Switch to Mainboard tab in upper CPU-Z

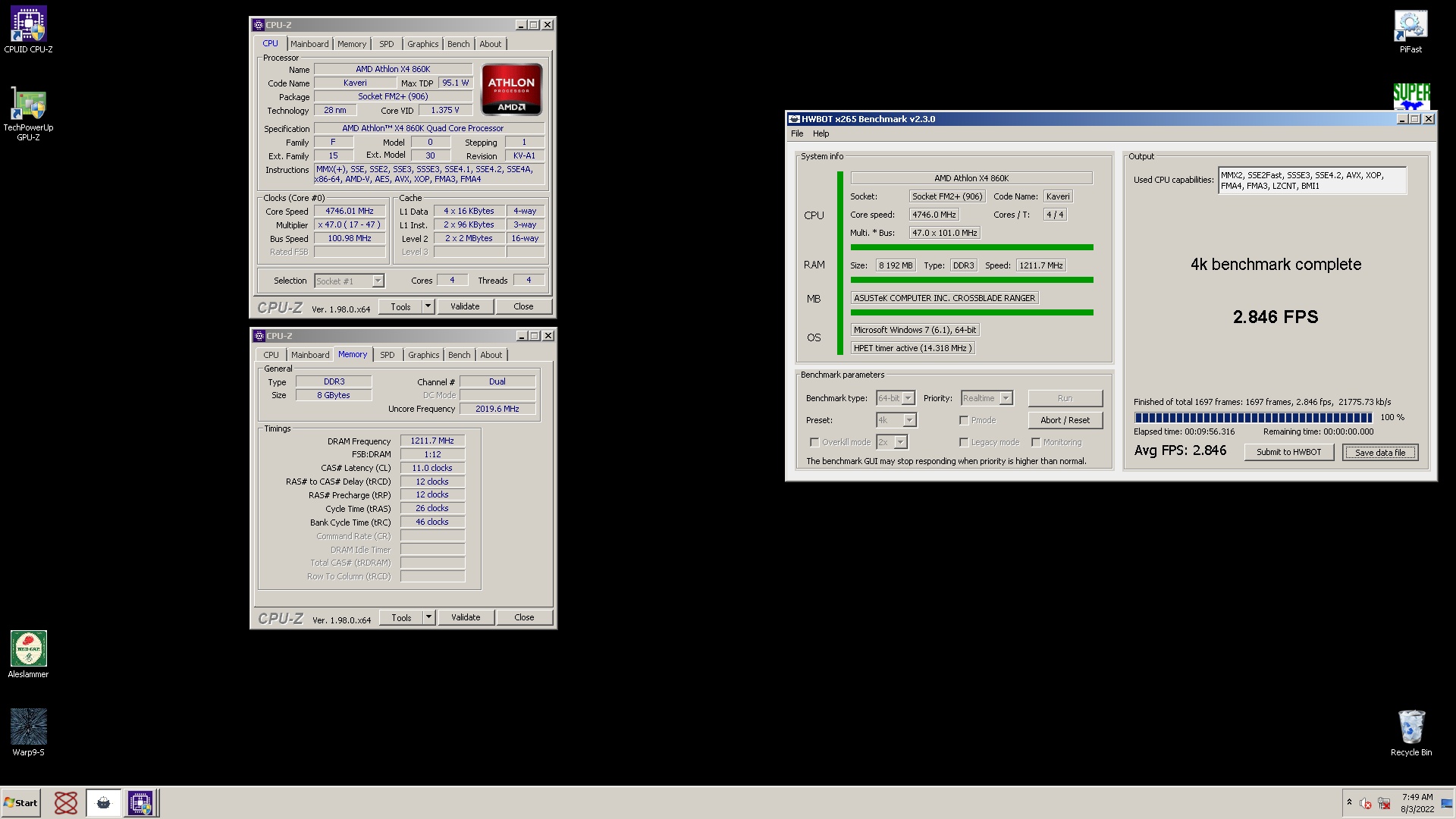click(309, 44)
